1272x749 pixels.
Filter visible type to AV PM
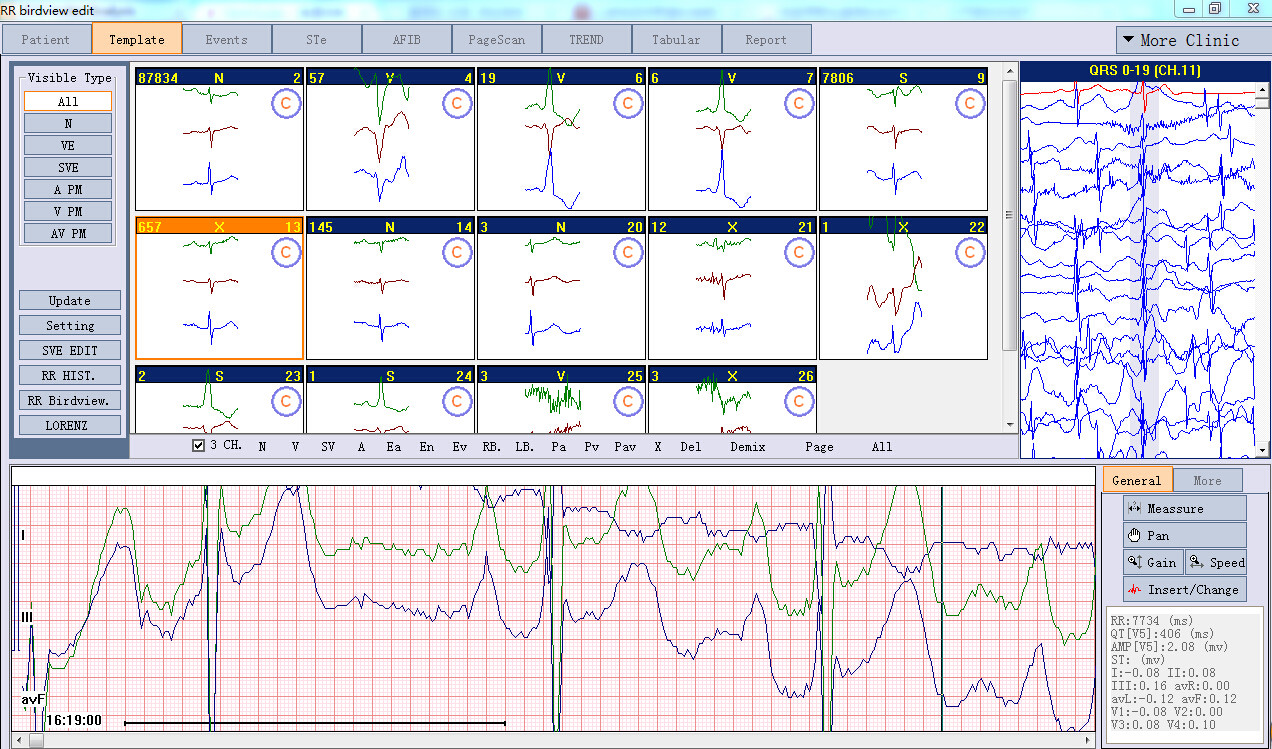(68, 233)
